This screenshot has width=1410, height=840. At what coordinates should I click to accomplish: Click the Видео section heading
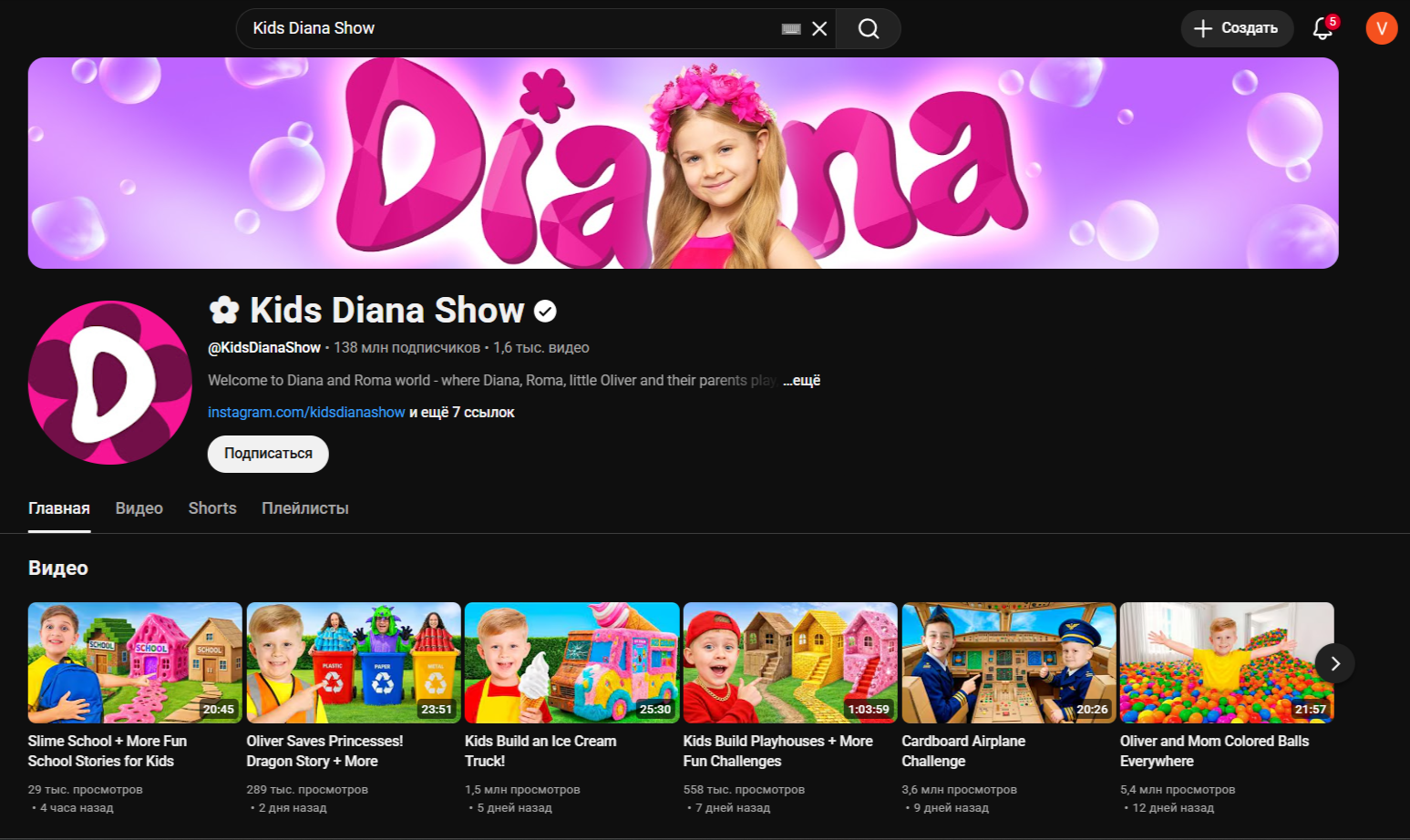[x=58, y=568]
